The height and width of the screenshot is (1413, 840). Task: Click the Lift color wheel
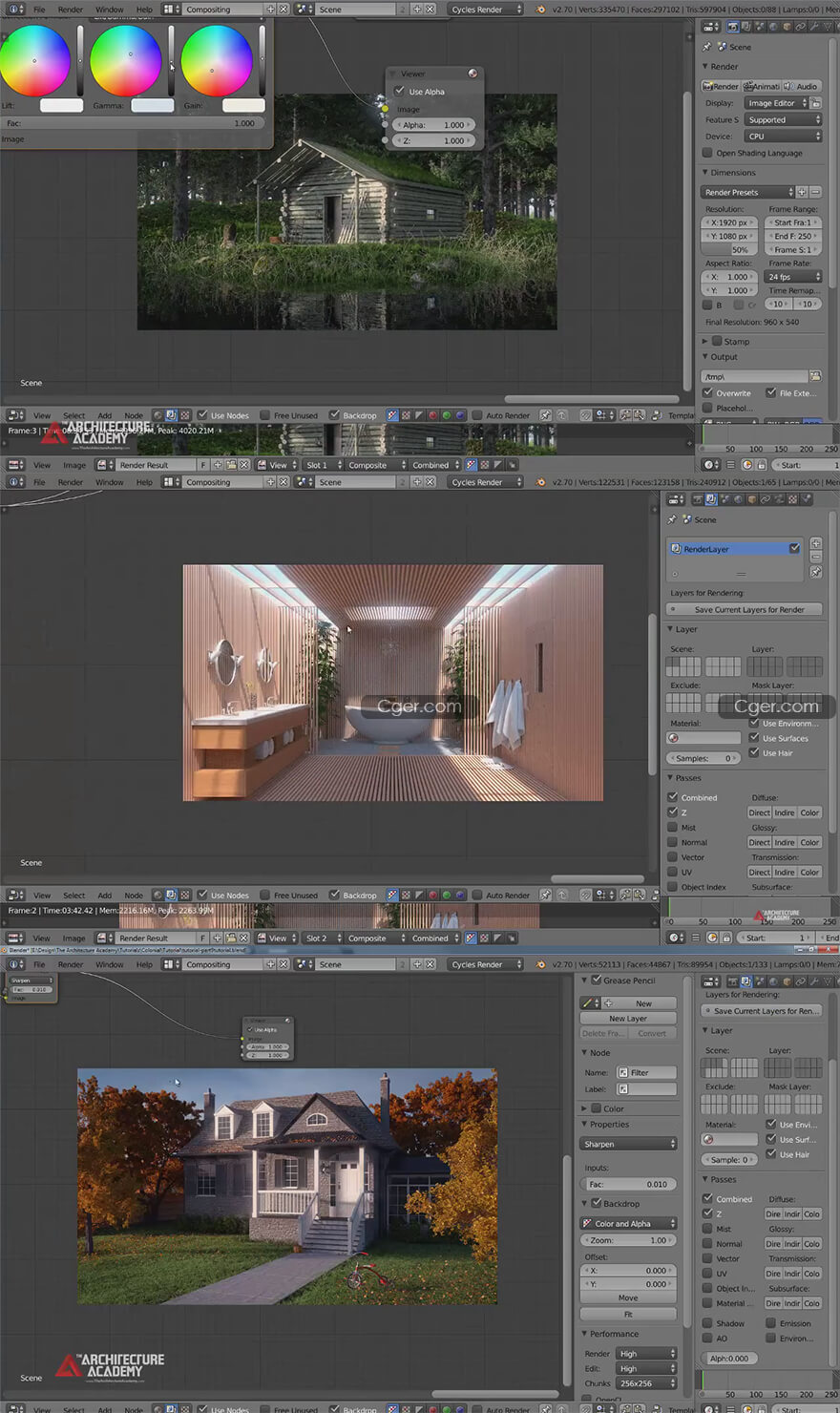(x=34, y=60)
